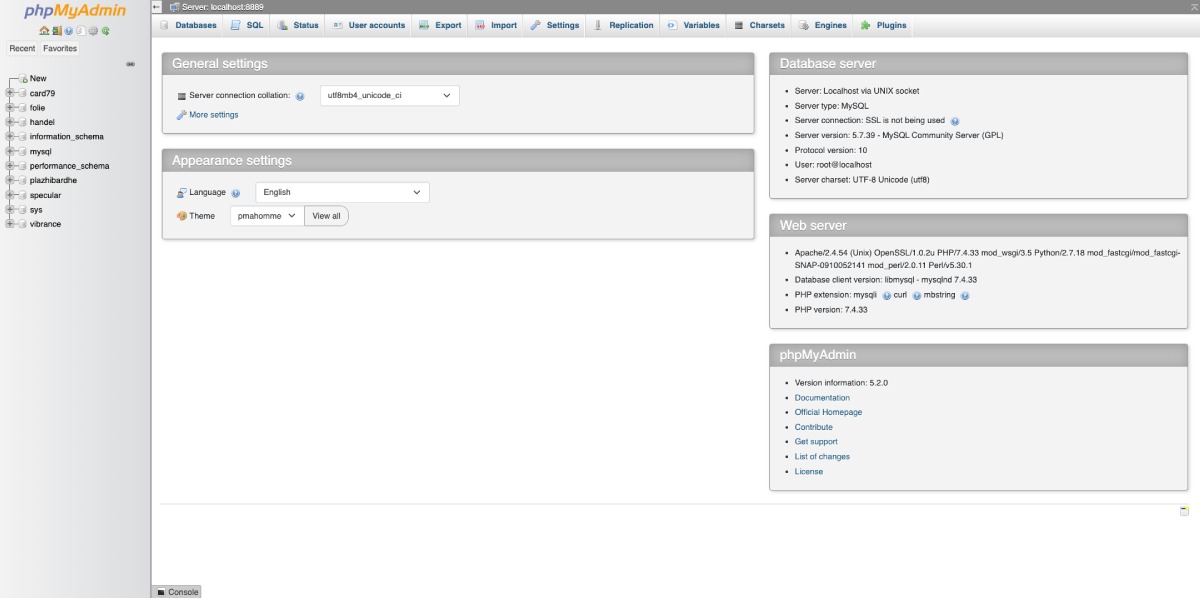This screenshot has width=1200, height=598.
Task: Open the Import tab
Action: [x=496, y=25]
